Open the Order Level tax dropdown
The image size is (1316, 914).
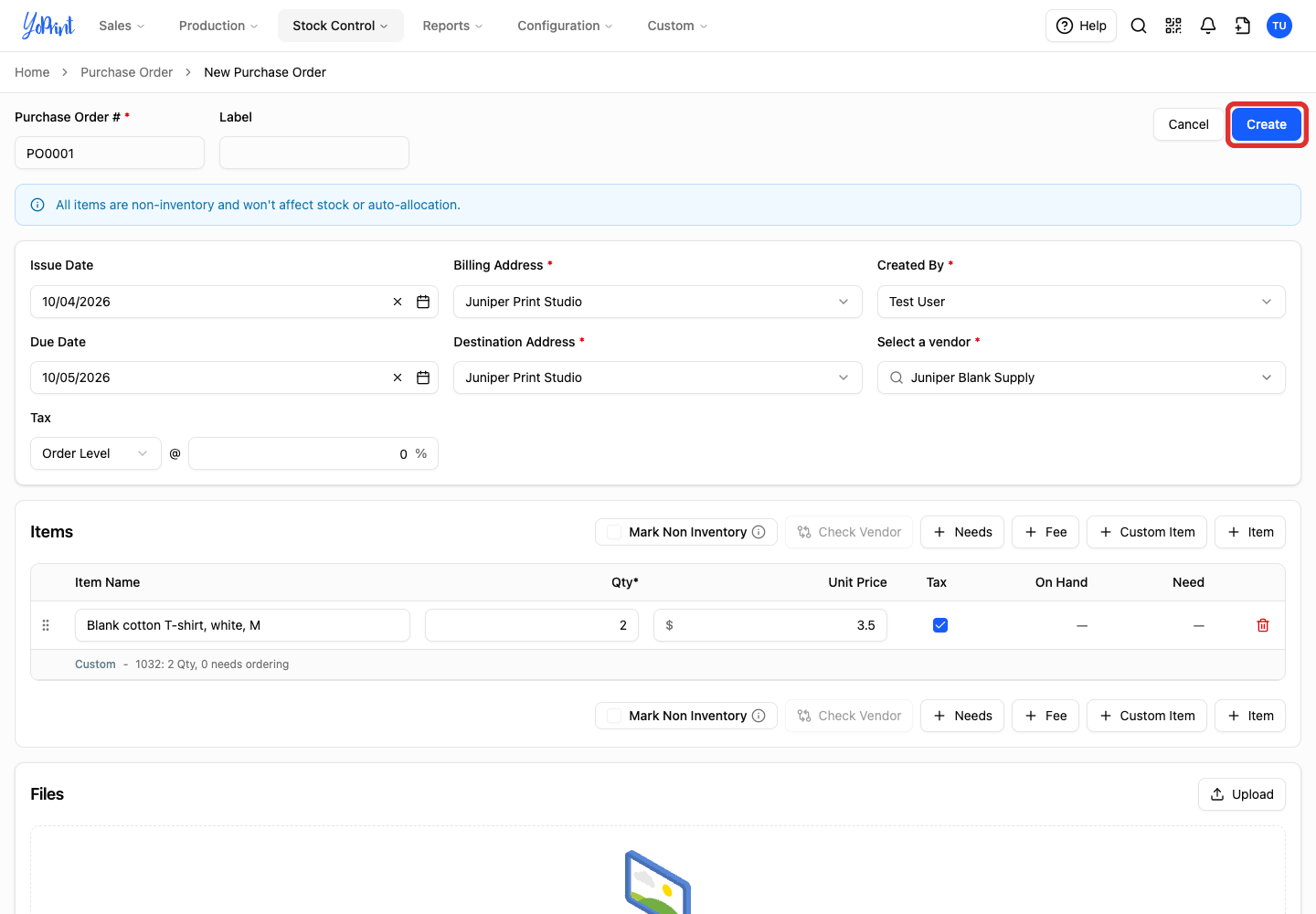tap(96, 453)
